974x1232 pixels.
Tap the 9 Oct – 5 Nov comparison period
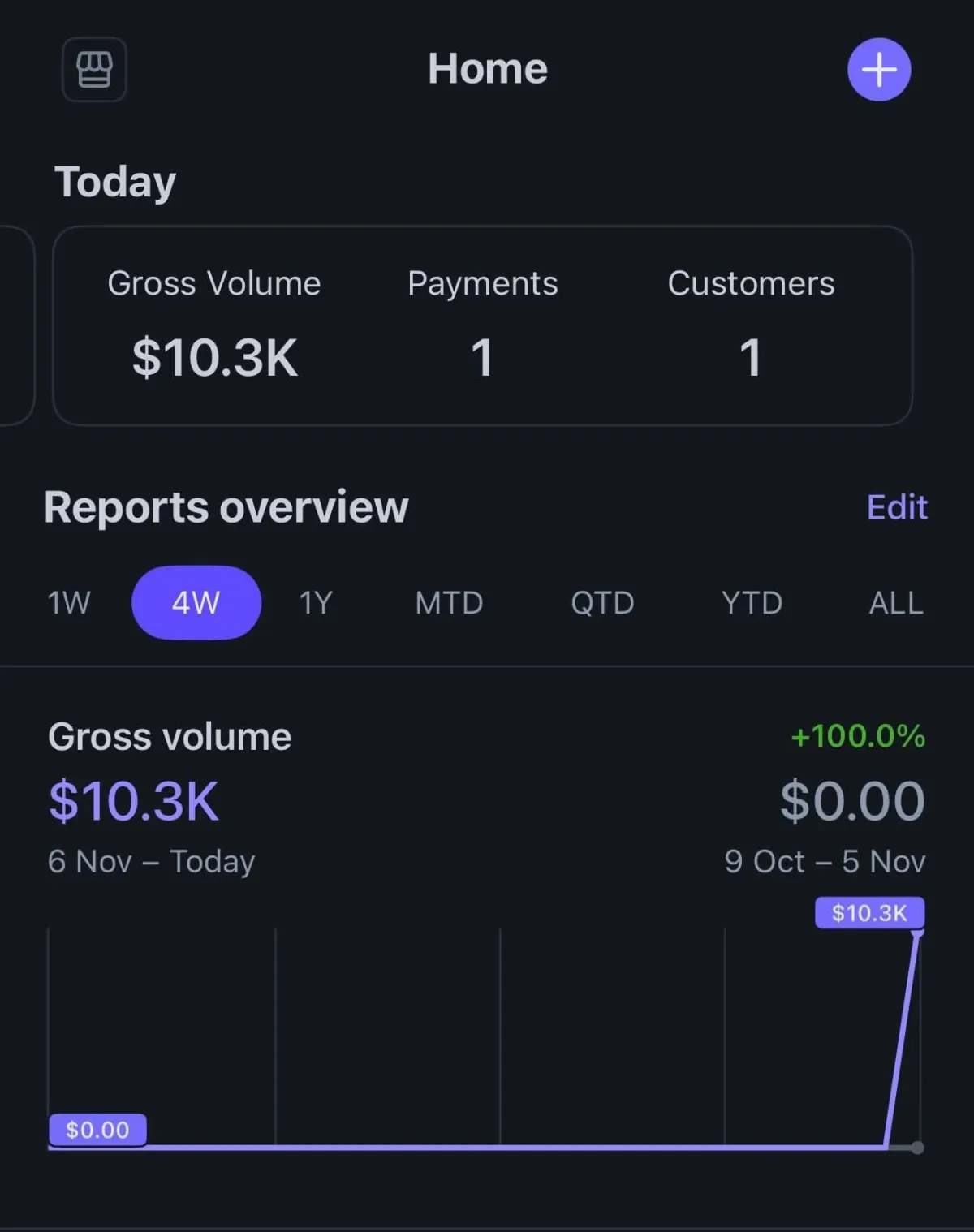(825, 861)
